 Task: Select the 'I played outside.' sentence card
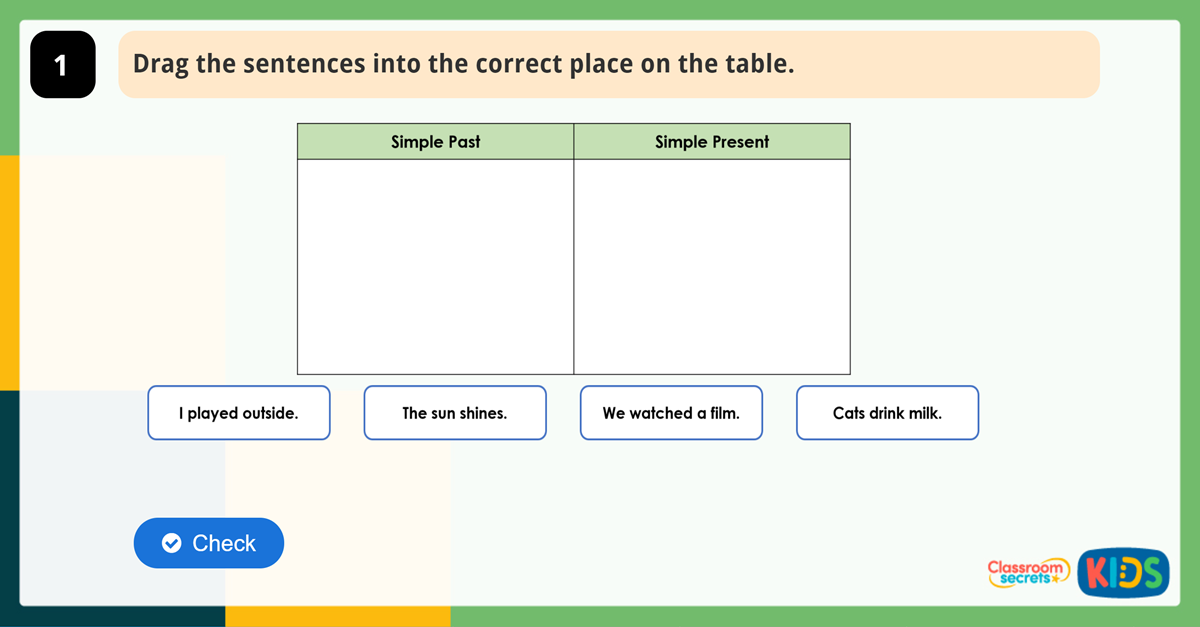click(x=238, y=412)
